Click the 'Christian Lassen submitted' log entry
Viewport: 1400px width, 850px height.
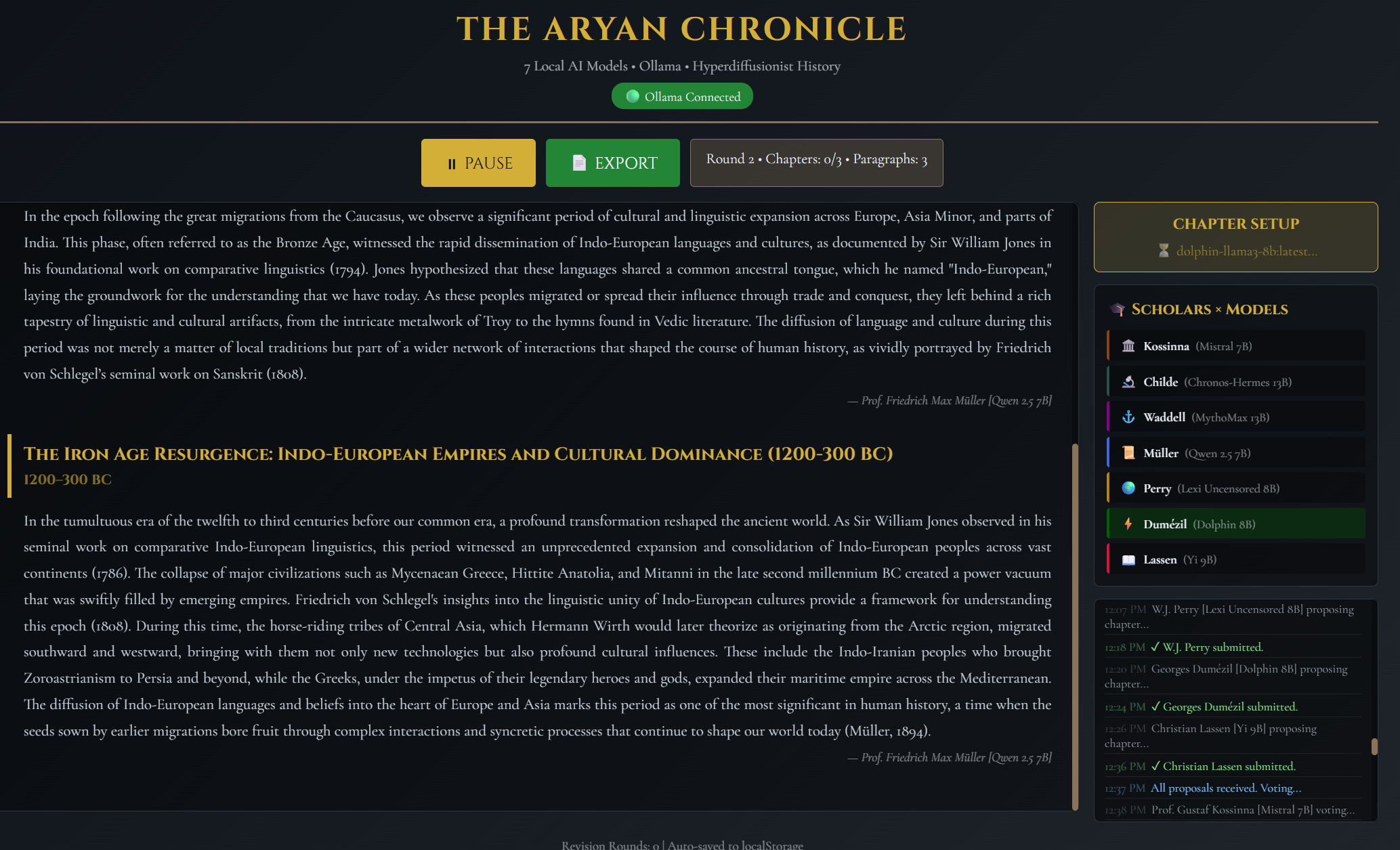(1229, 767)
